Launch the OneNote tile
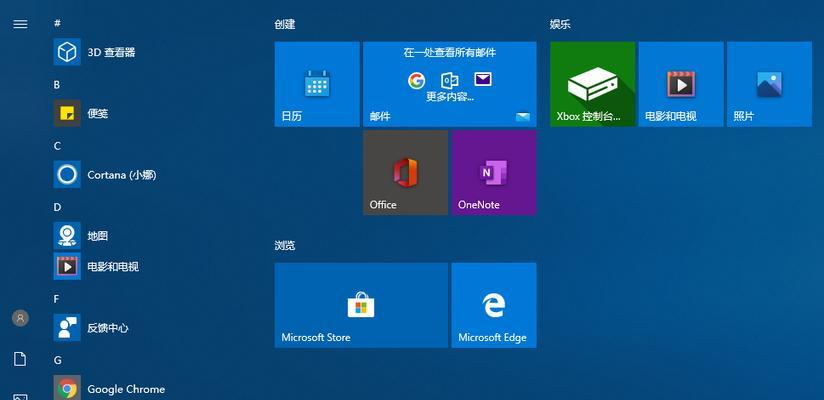 pyautogui.click(x=493, y=172)
